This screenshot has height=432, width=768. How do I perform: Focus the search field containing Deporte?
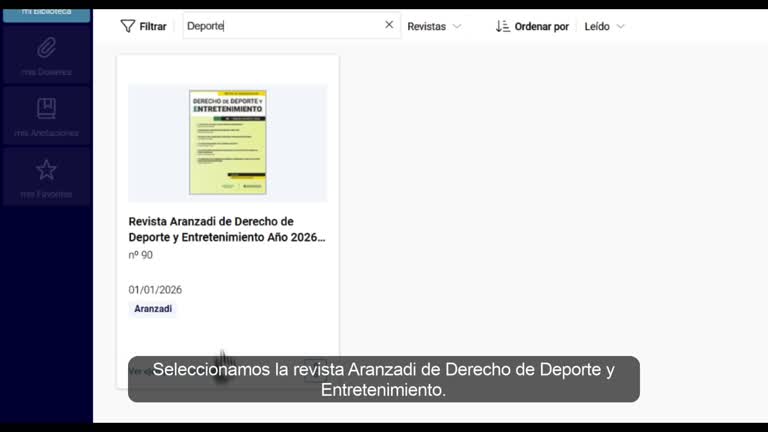click(x=291, y=25)
